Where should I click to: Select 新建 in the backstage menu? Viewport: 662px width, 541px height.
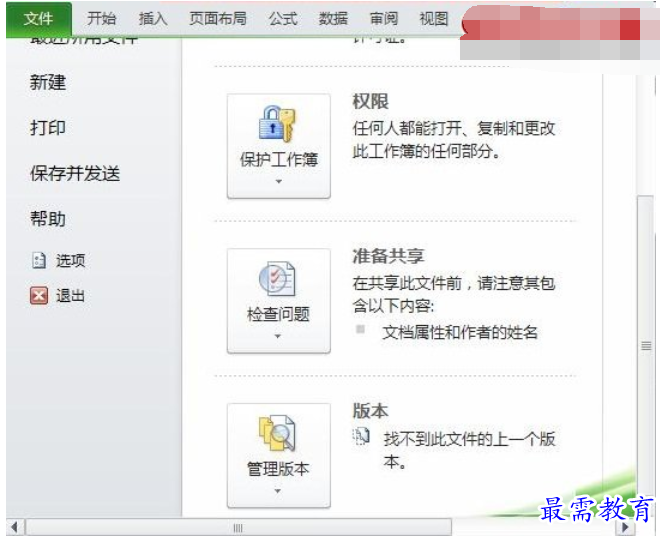click(x=48, y=82)
